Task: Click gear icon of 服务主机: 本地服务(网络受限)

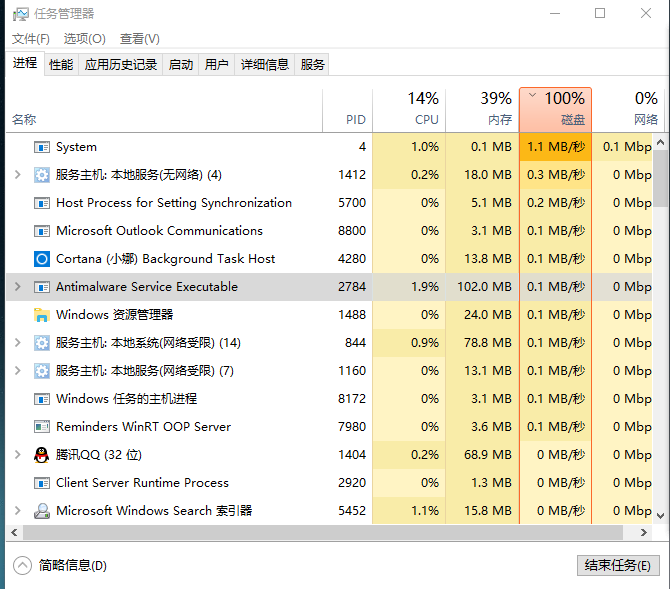Action: coord(41,371)
